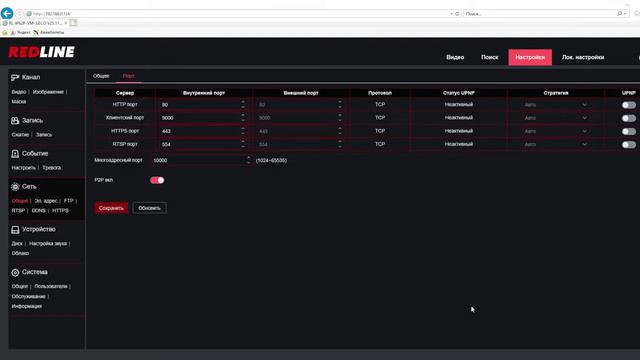This screenshot has height=360, width=640.
Task: Select the Настройки top menu
Action: 530,58
